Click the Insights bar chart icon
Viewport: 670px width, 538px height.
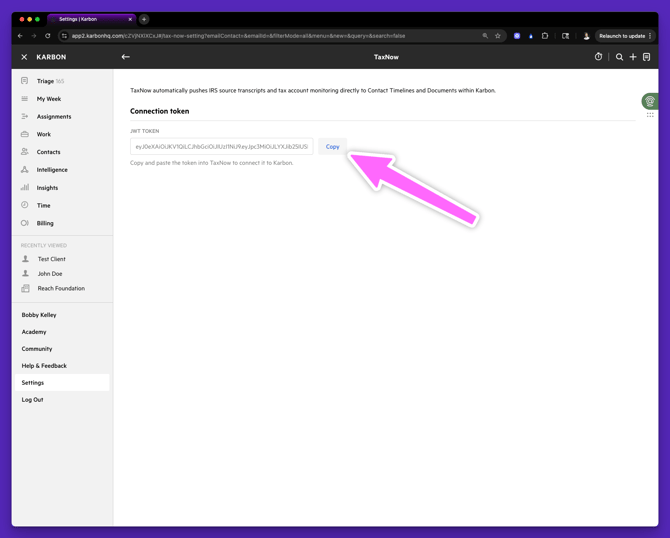click(x=25, y=187)
